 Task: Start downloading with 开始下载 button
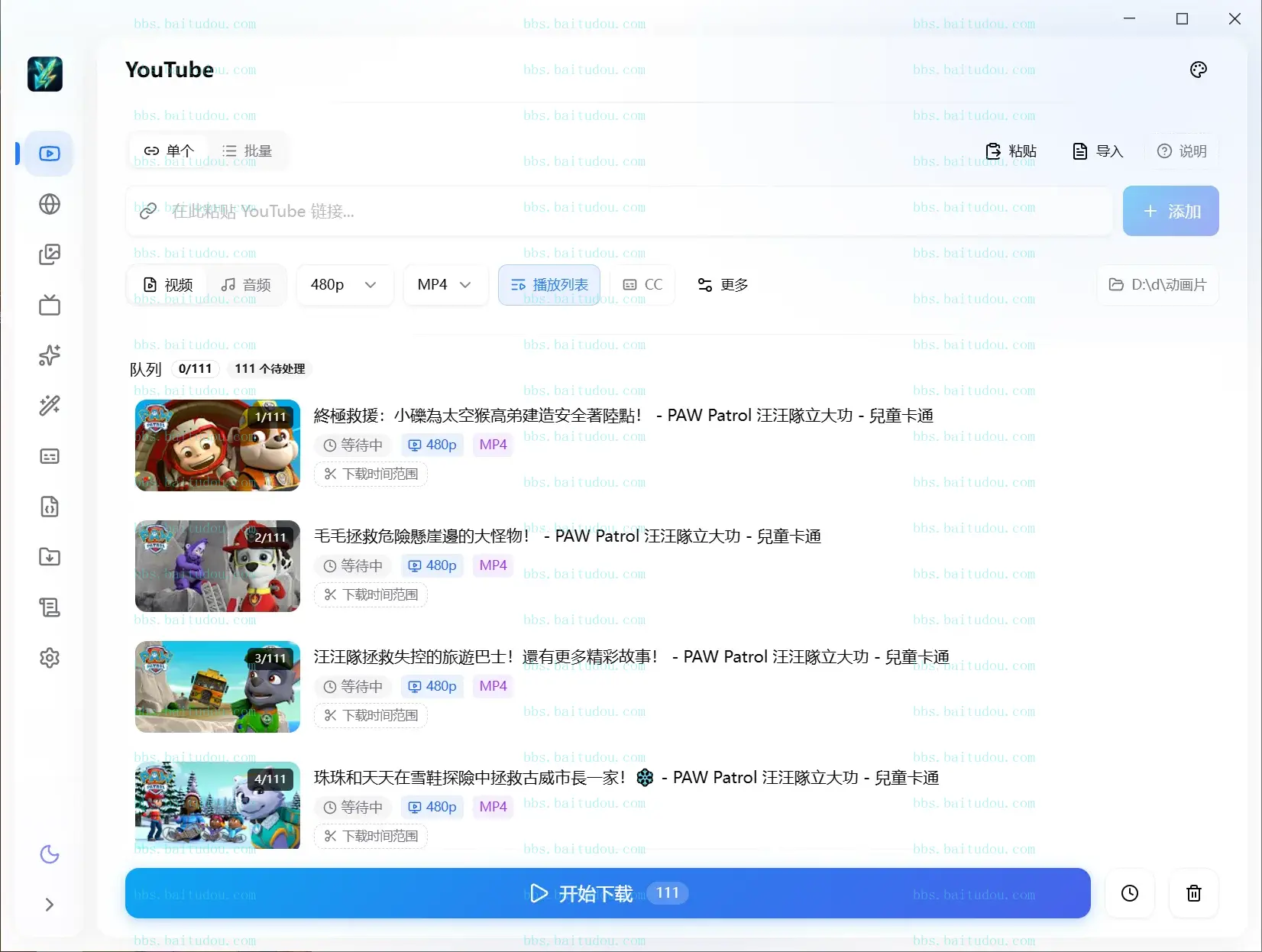tap(608, 893)
